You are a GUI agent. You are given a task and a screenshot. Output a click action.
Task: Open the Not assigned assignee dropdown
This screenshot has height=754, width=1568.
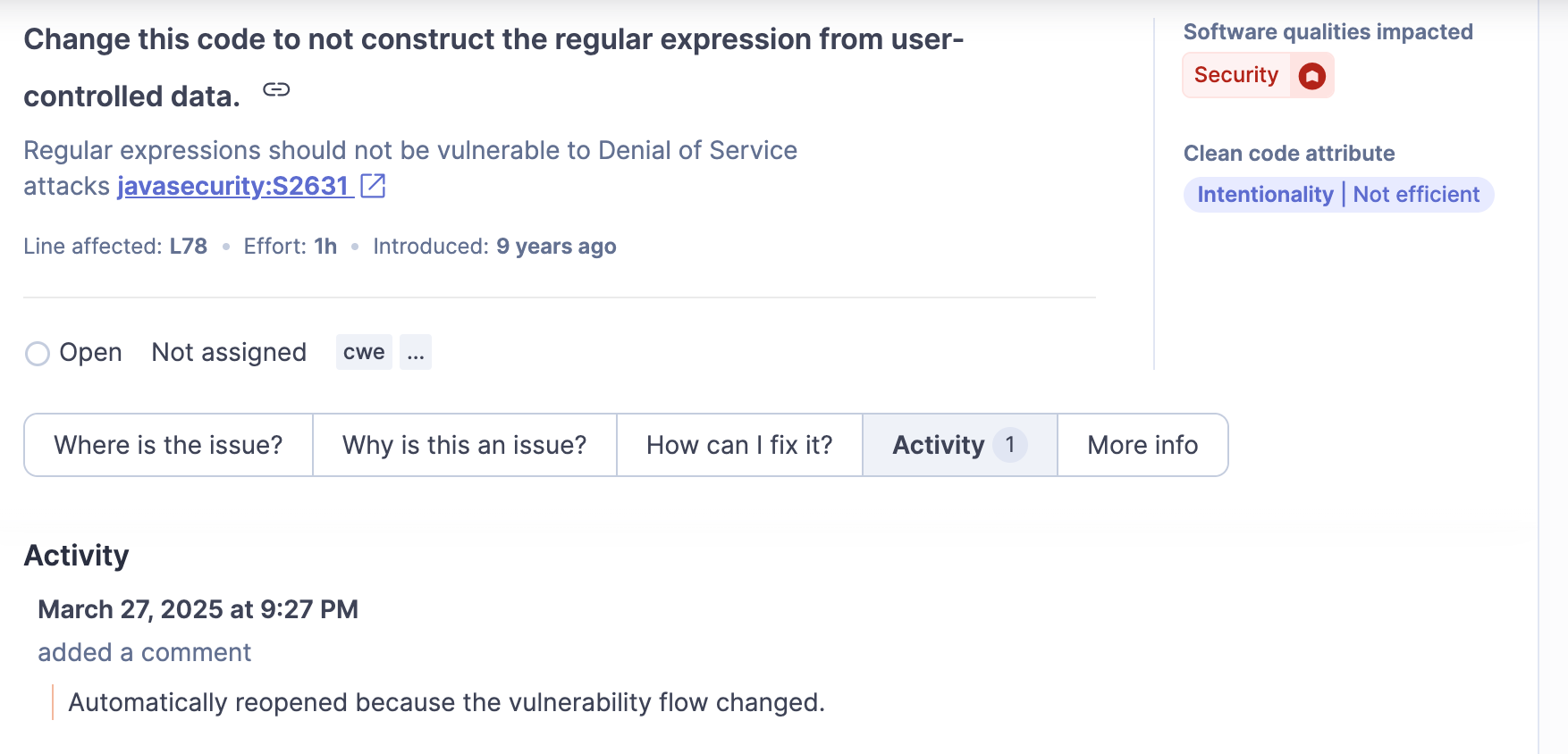coord(229,353)
